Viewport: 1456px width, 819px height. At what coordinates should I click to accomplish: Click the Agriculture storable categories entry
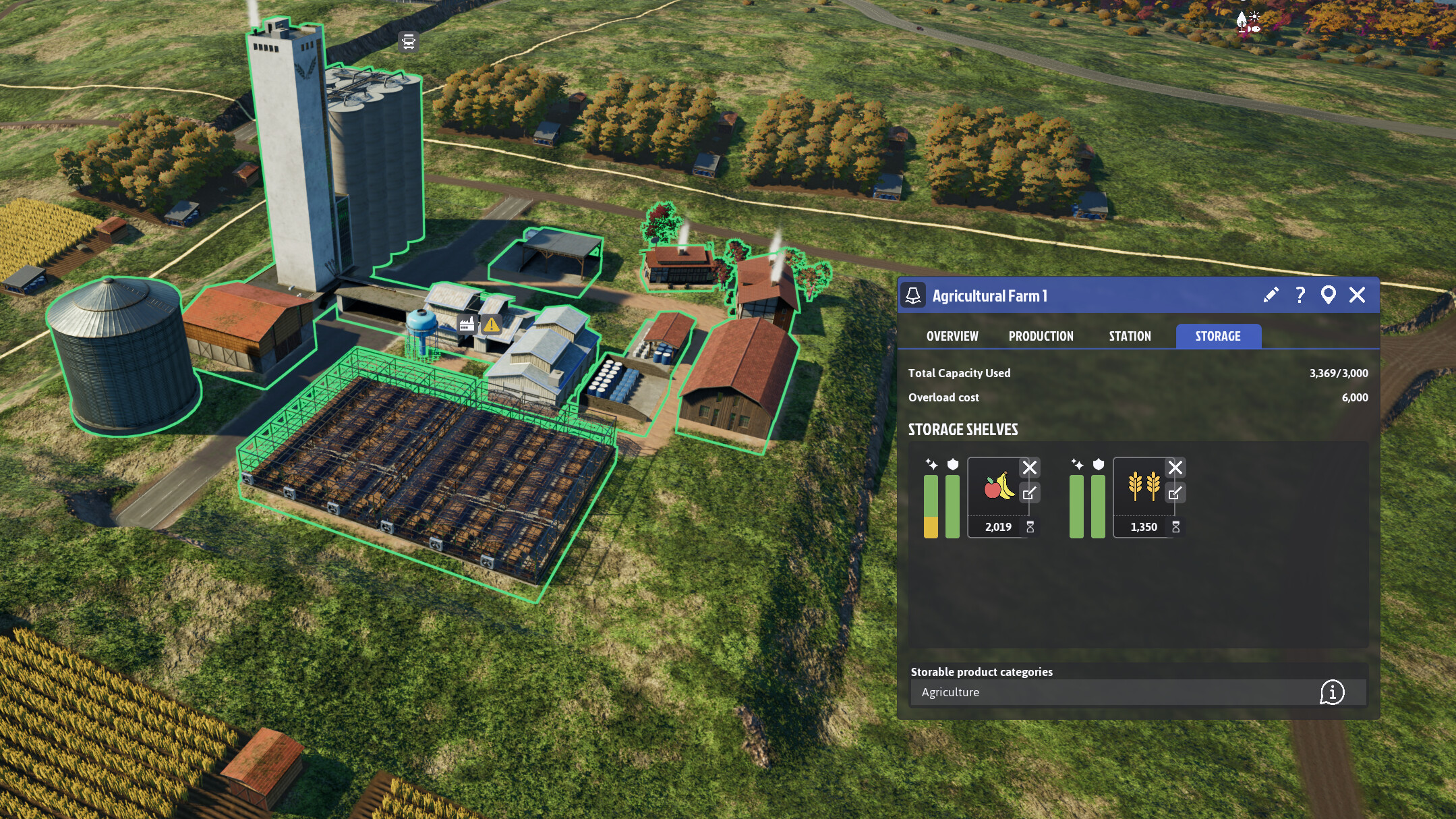951,691
